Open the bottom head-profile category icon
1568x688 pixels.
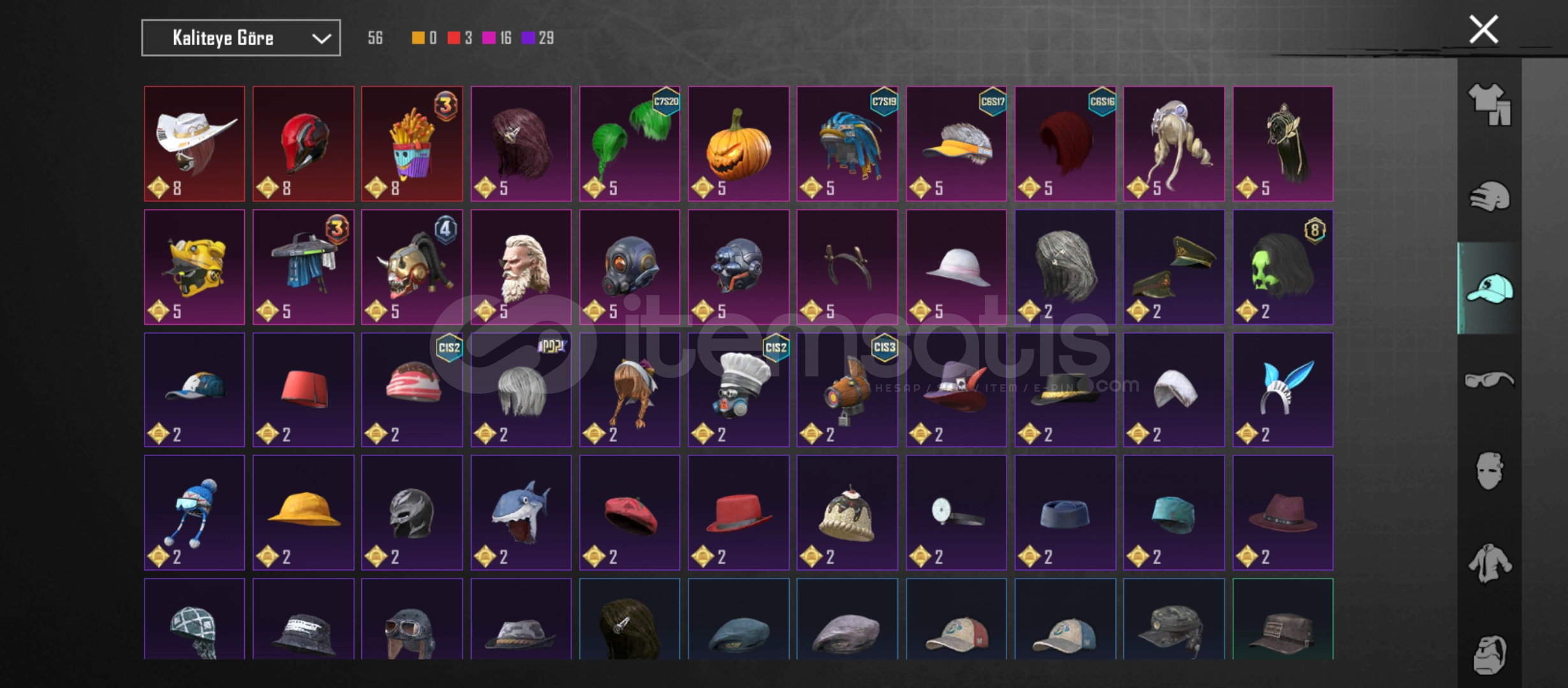click(1490, 654)
